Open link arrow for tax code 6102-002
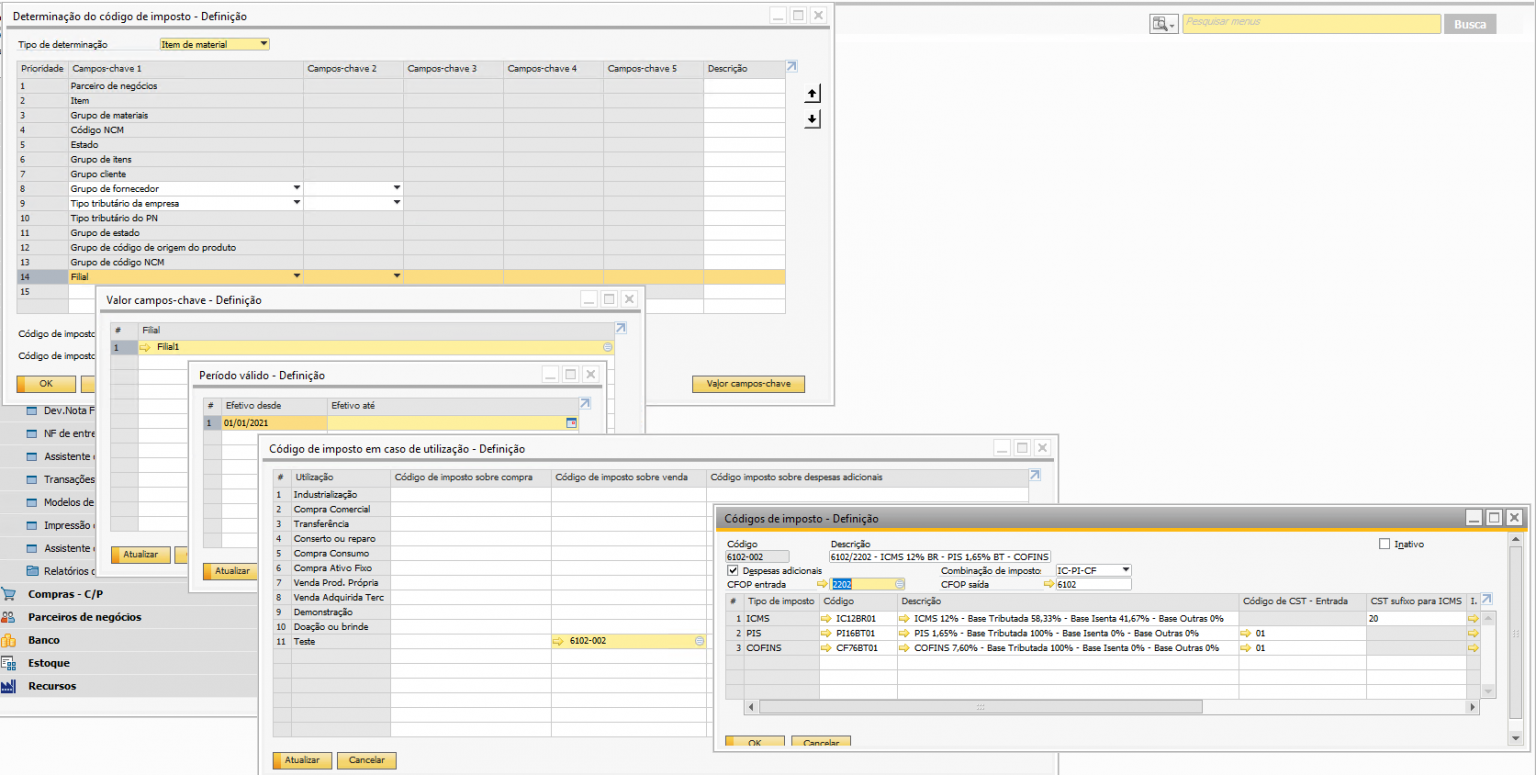The image size is (1536, 775). click(559, 641)
